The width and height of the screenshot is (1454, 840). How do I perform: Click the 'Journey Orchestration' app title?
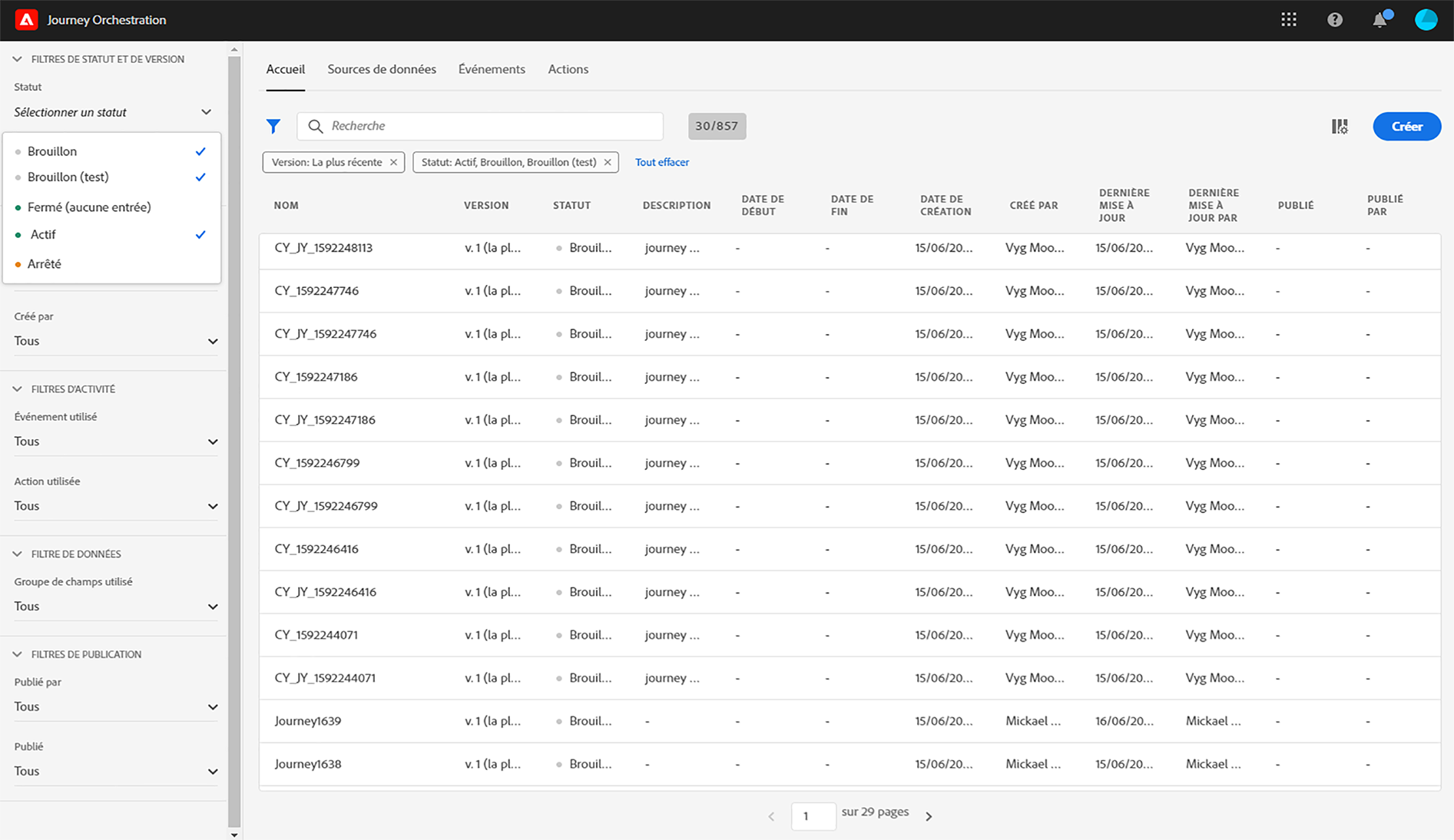107,20
